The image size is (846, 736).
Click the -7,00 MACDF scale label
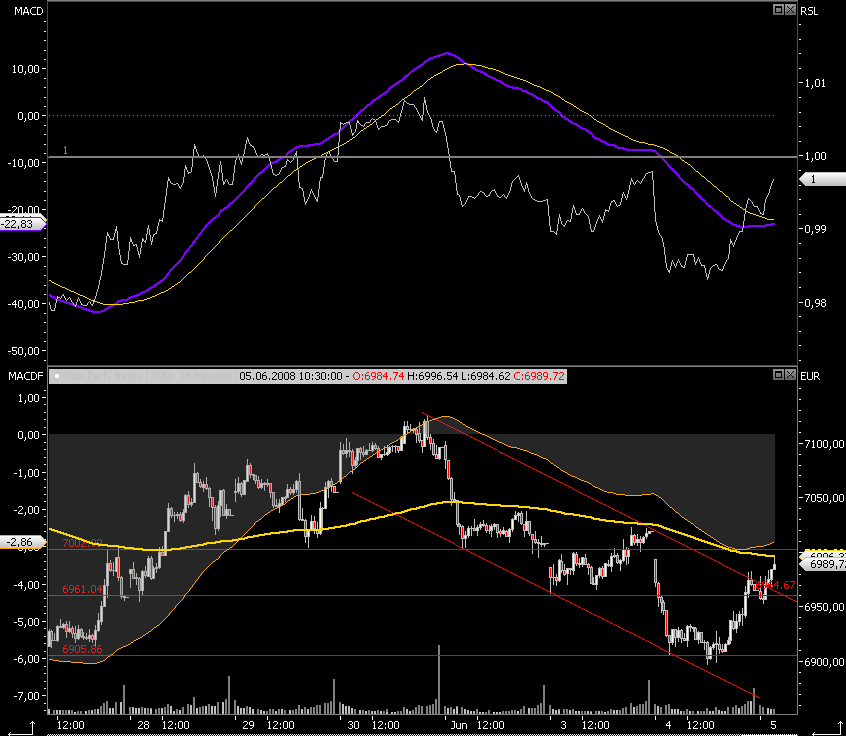click(x=27, y=696)
